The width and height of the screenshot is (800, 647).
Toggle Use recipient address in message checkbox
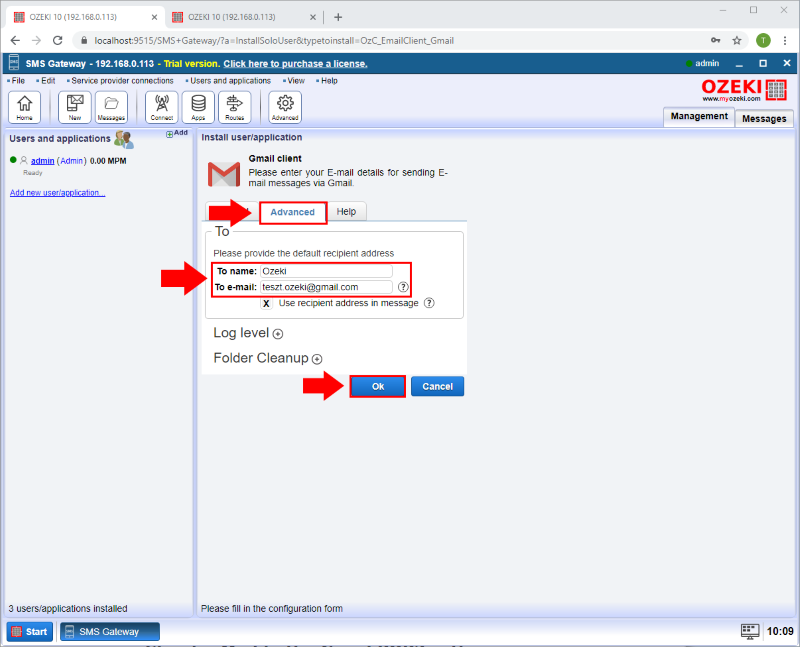tap(266, 303)
